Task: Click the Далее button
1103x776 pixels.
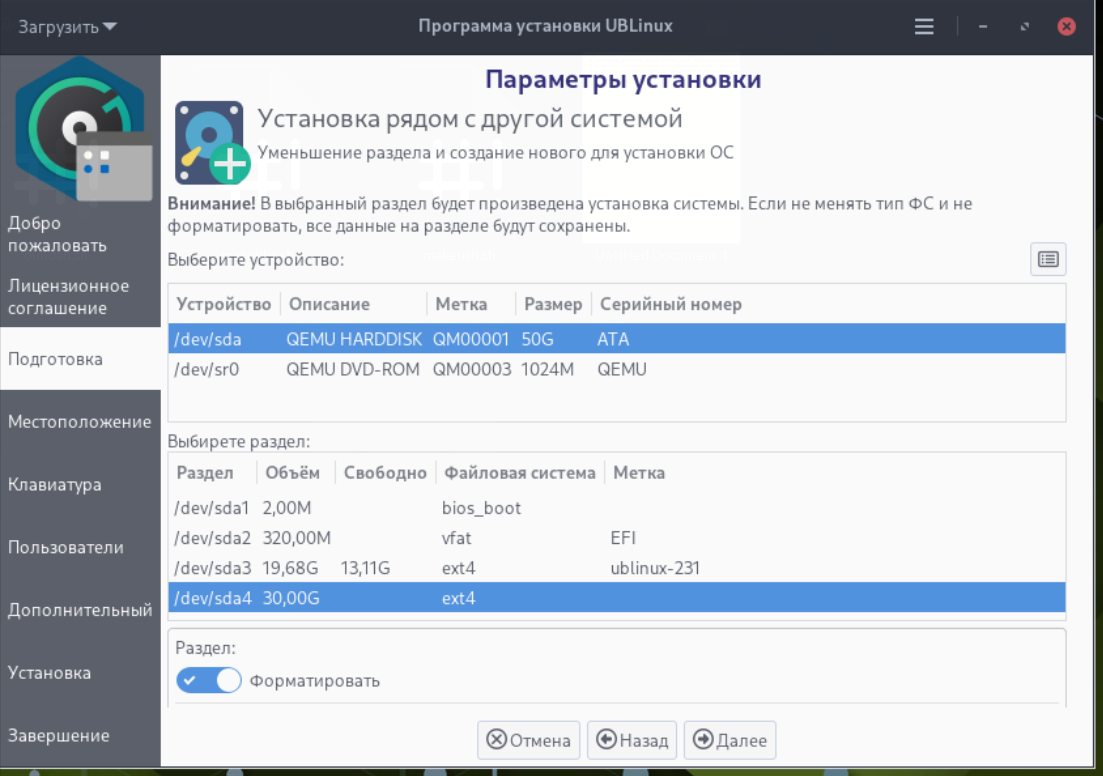Action: pyautogui.click(x=729, y=740)
